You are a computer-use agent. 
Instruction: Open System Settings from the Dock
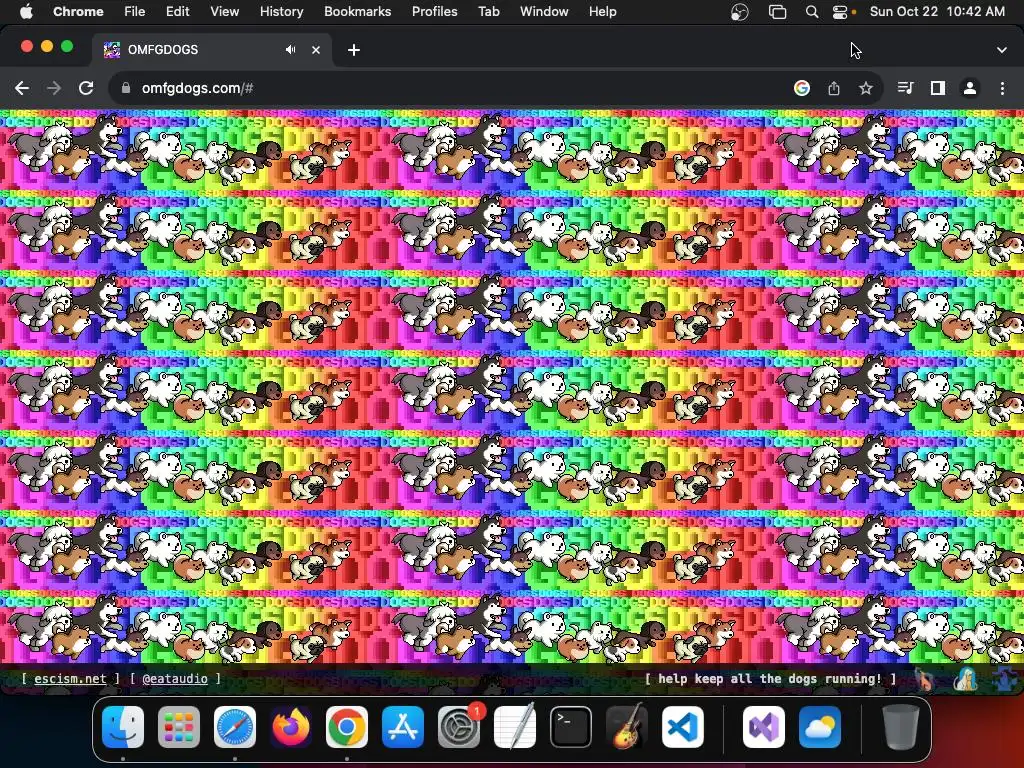click(x=458, y=727)
